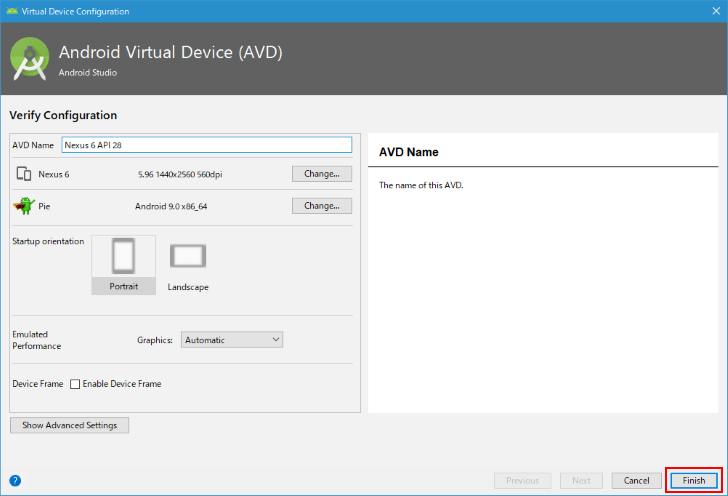Select Portrait startup orientation
This screenshot has height=496, width=728.
click(124, 265)
